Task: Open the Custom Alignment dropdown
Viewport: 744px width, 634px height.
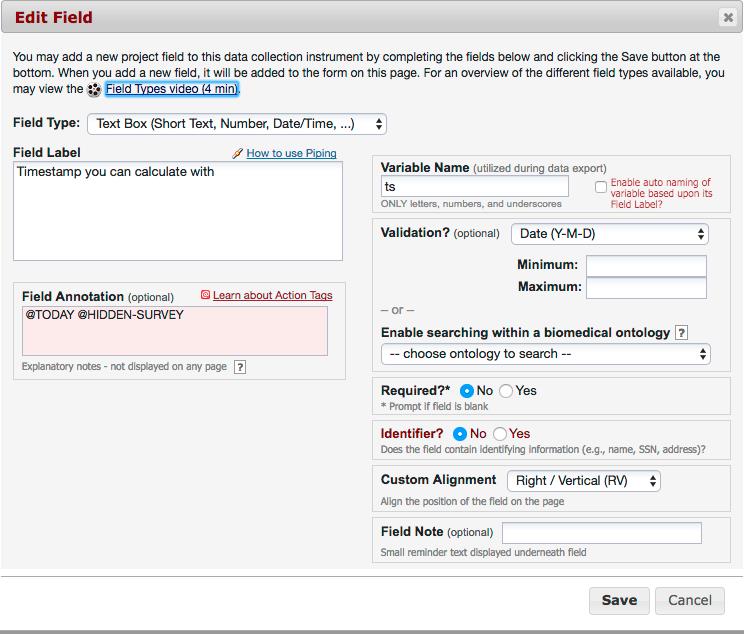Action: tap(584, 481)
